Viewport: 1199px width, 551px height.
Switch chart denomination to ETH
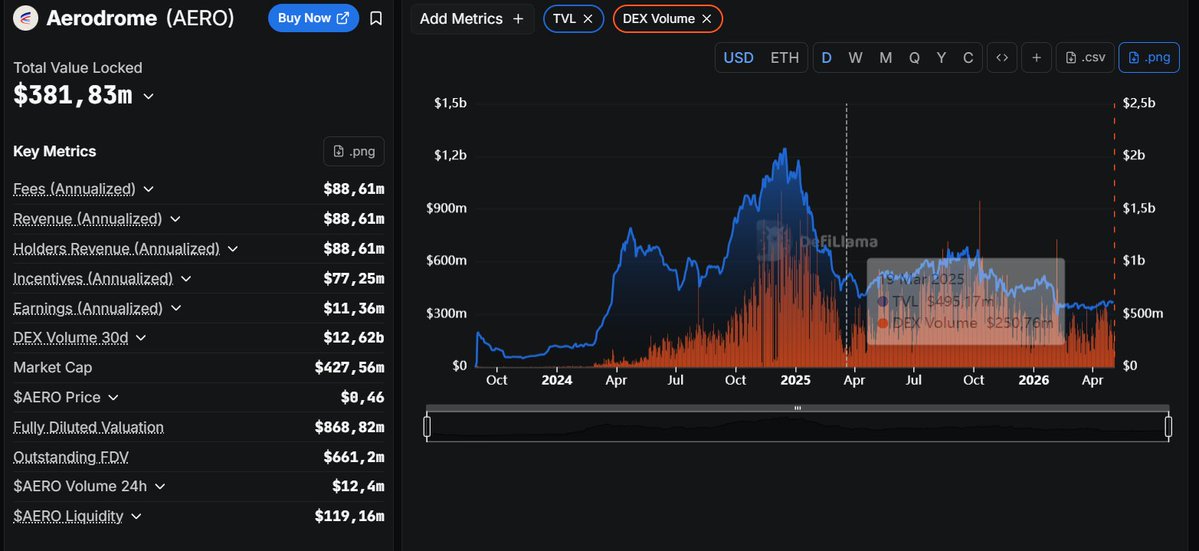pos(785,58)
